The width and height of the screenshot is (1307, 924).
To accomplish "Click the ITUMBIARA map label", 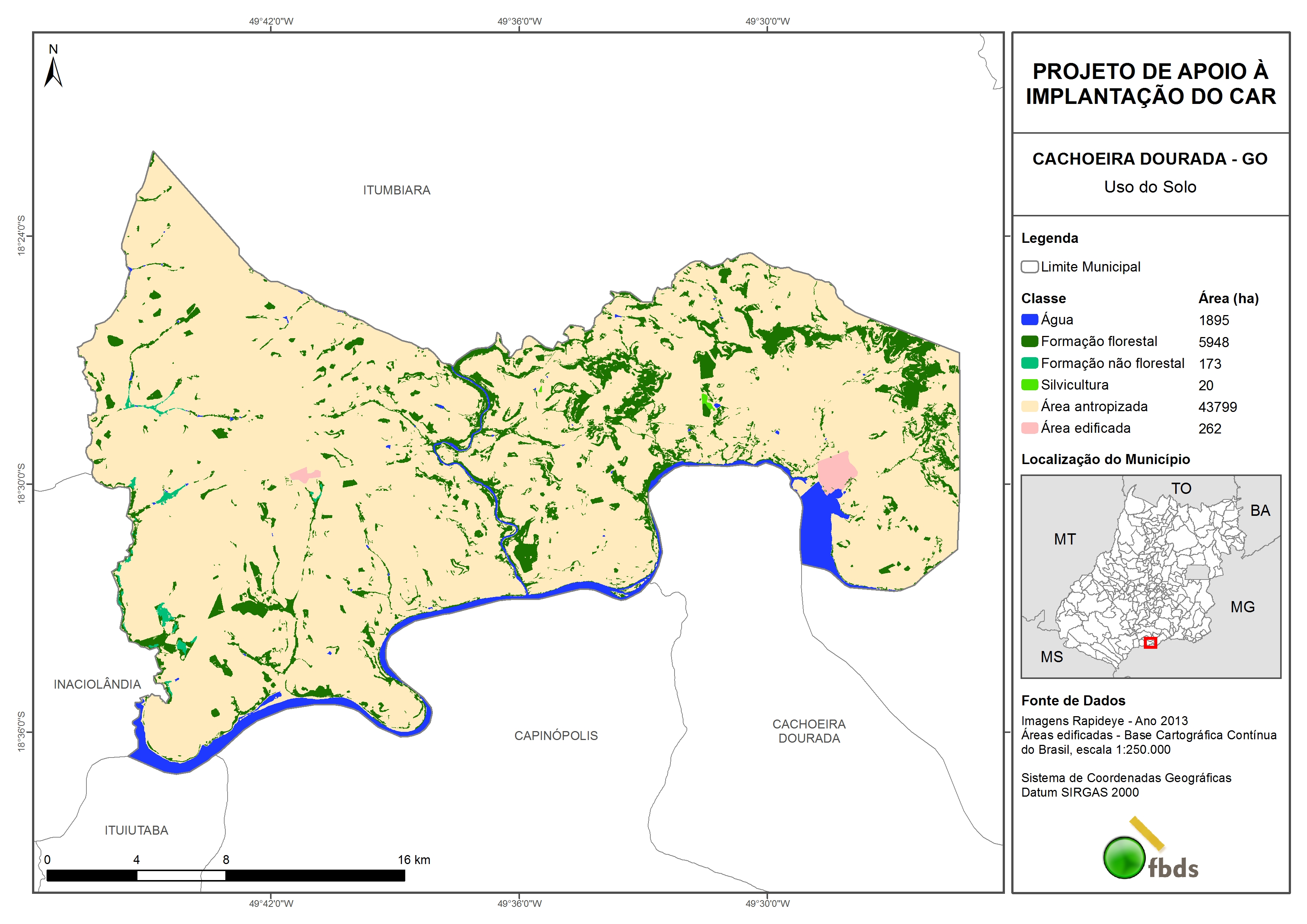I will coord(396,190).
